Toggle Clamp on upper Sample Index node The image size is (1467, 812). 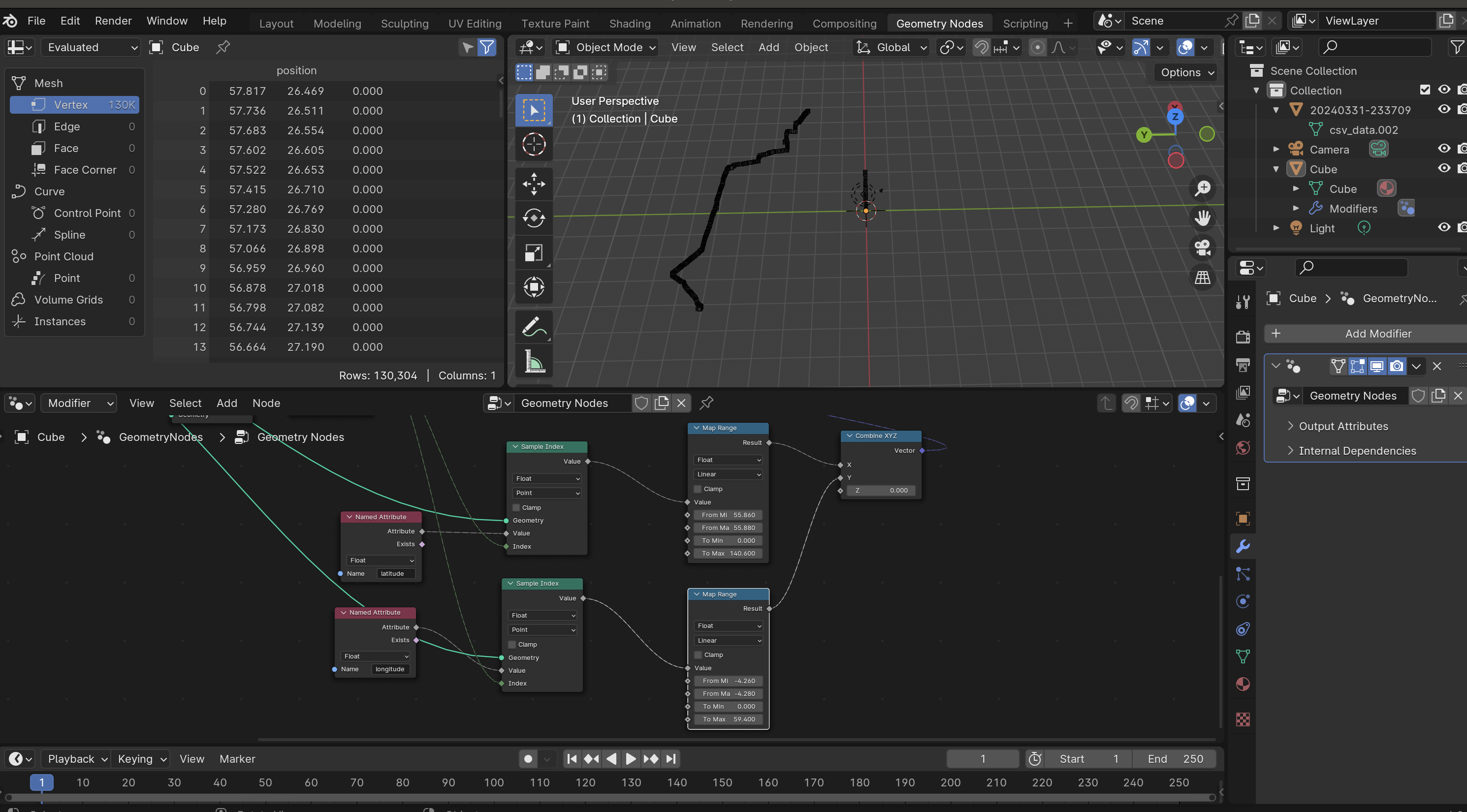pyautogui.click(x=516, y=507)
